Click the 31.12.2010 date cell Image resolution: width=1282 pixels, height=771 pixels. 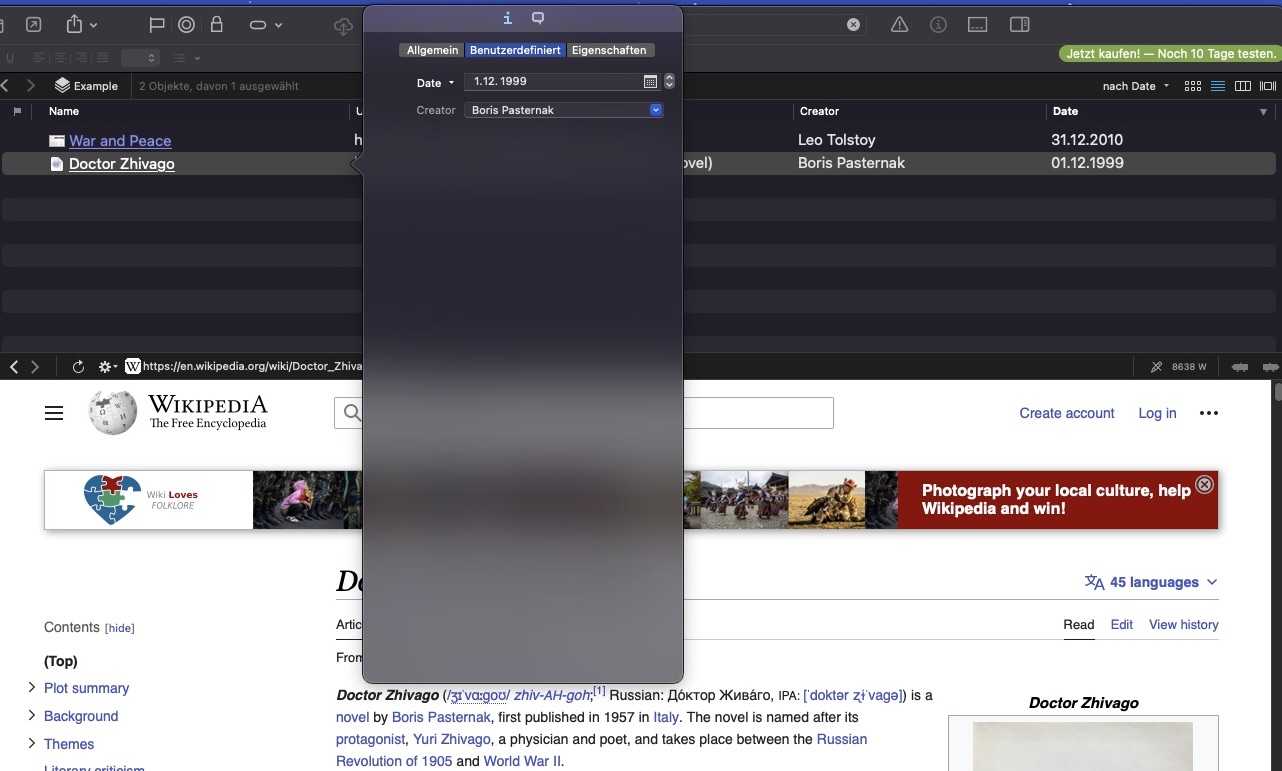(1087, 140)
